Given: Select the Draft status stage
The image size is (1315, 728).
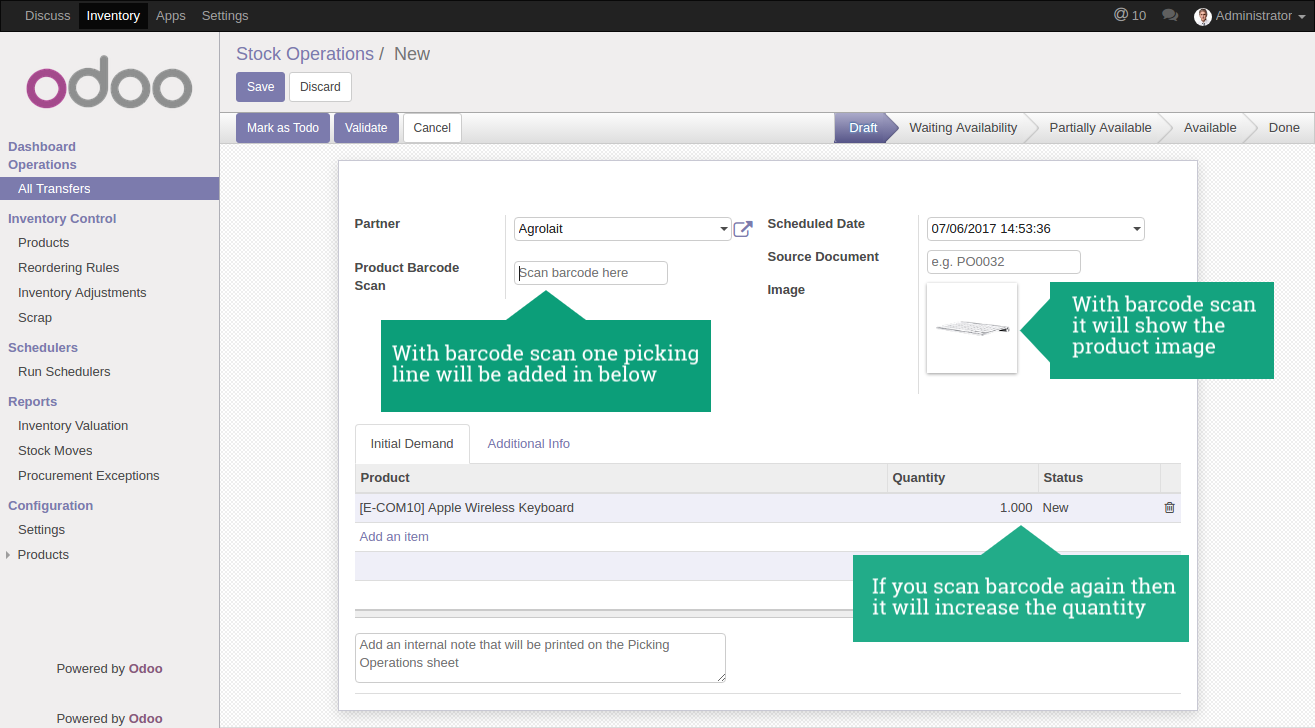Looking at the screenshot, I should coord(862,128).
